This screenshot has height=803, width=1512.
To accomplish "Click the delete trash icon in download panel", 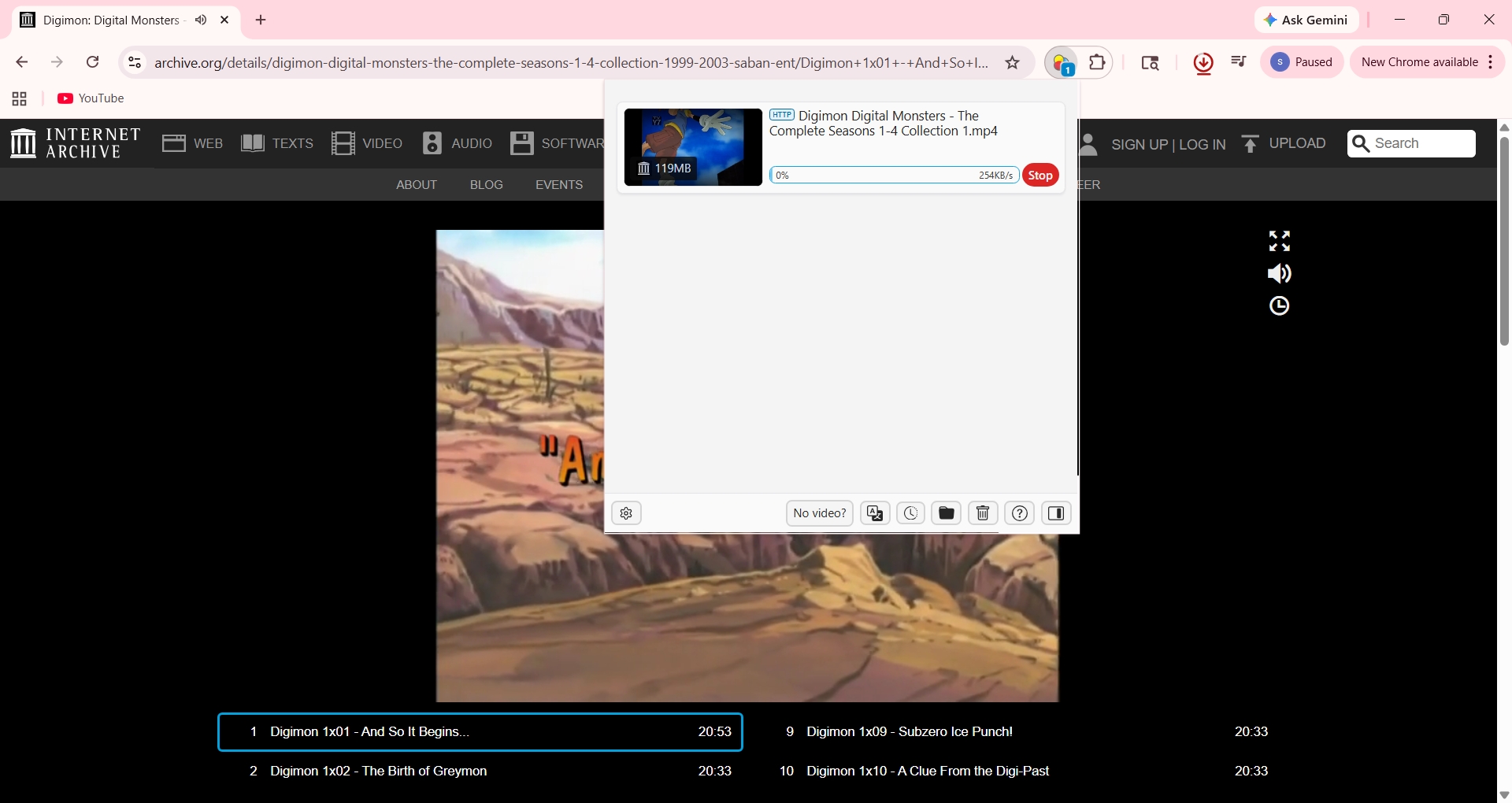I will click(981, 513).
